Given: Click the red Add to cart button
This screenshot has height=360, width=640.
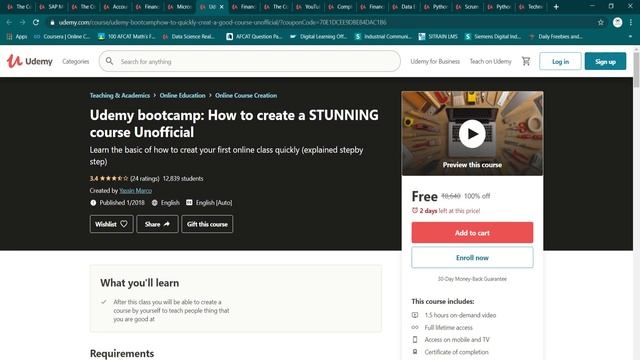Looking at the screenshot, I should [x=472, y=233].
